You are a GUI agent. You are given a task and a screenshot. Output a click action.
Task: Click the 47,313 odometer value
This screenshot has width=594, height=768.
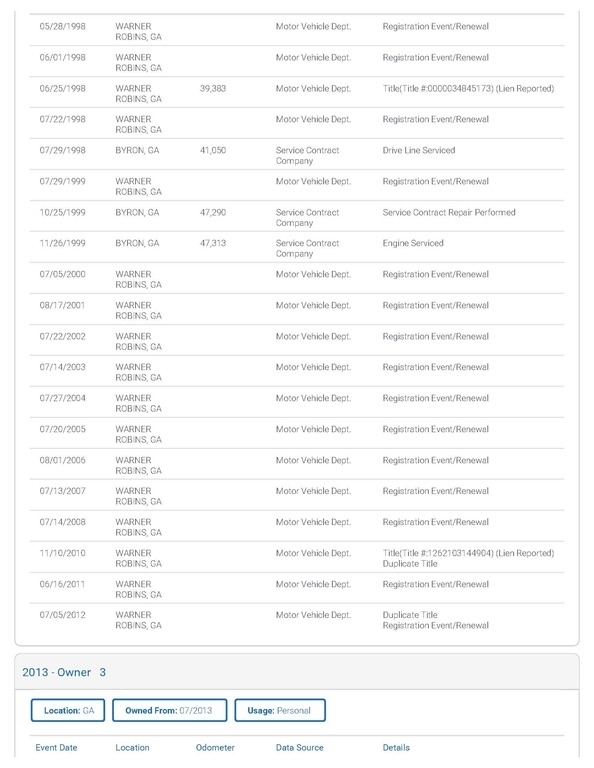pos(213,243)
